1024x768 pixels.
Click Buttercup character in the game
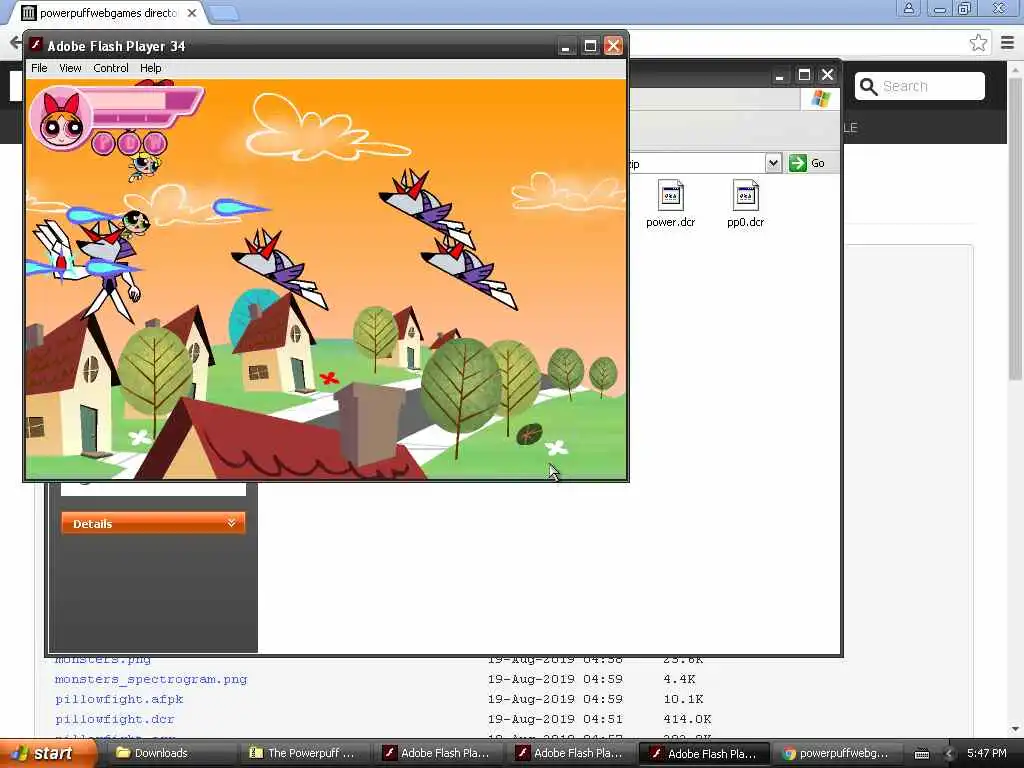tap(135, 222)
